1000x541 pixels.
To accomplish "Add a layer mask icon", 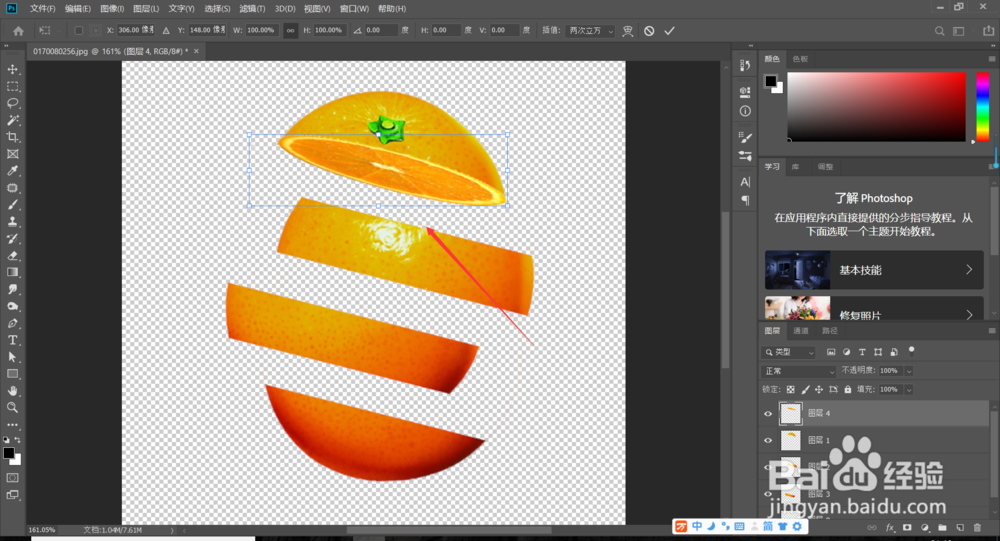I will tap(908, 528).
